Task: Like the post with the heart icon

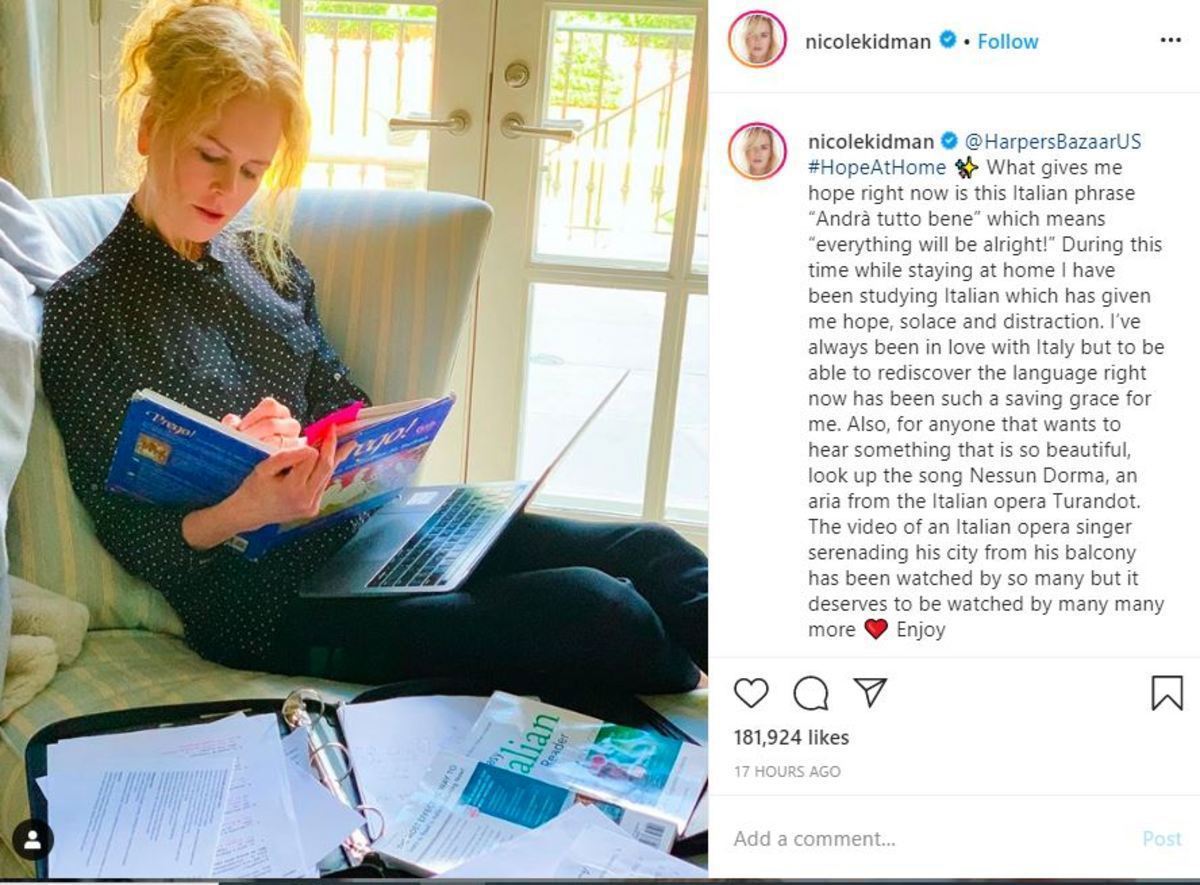Action: 751,693
